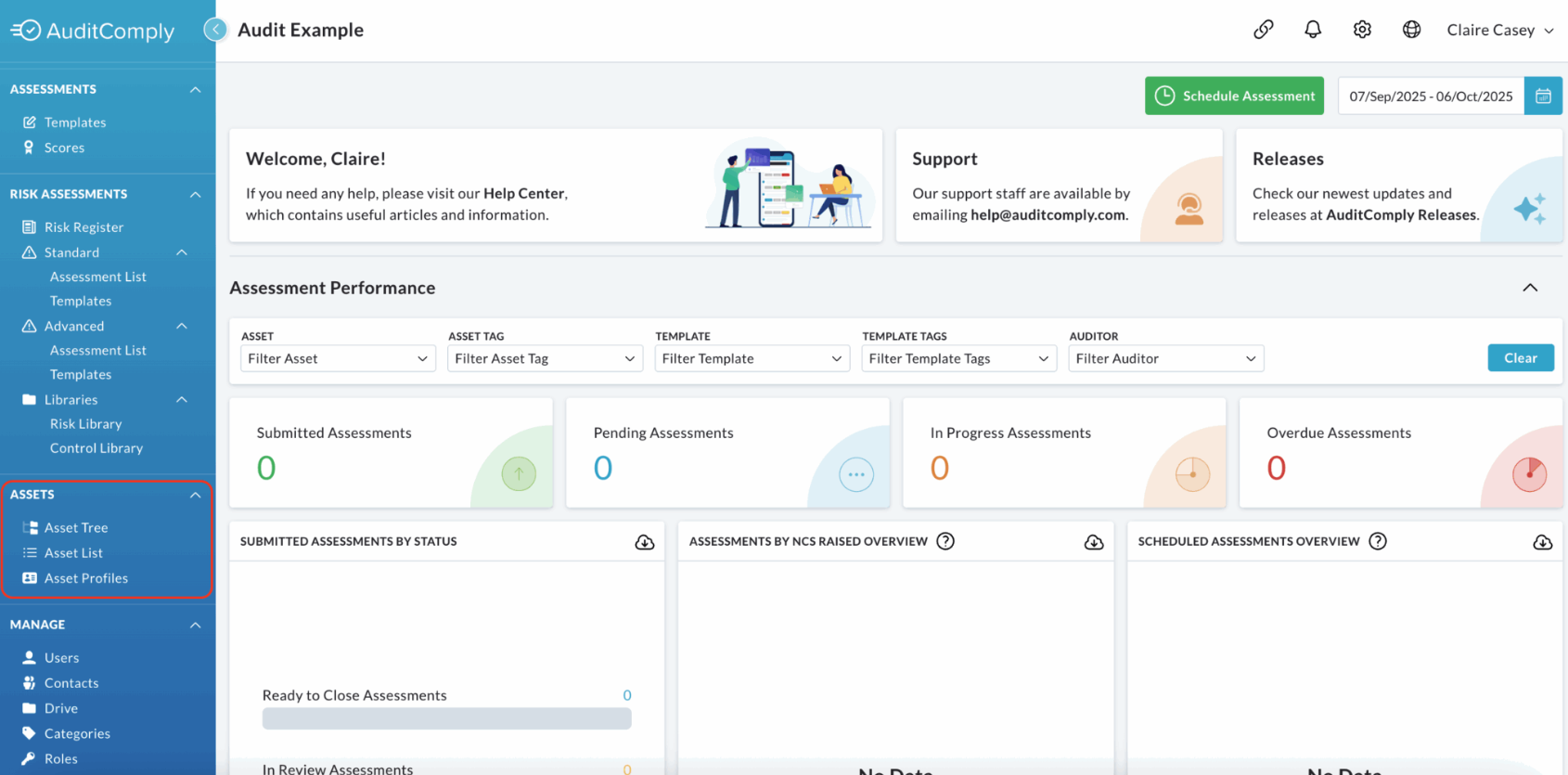Viewport: 1568px width, 775px height.
Task: Show help for NCS Raised Overview
Action: (x=945, y=541)
